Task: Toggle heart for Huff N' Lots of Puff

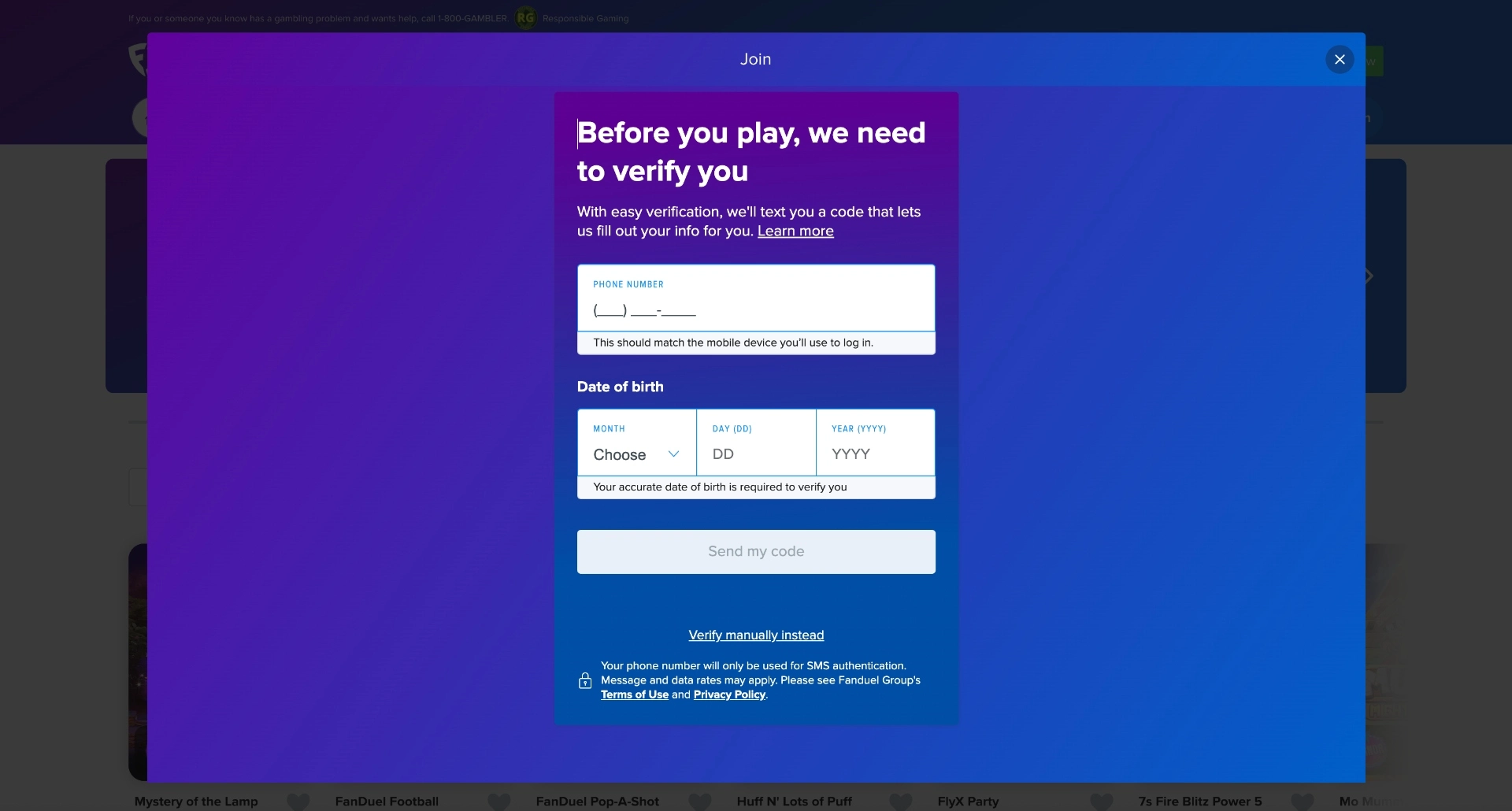Action: point(901,802)
